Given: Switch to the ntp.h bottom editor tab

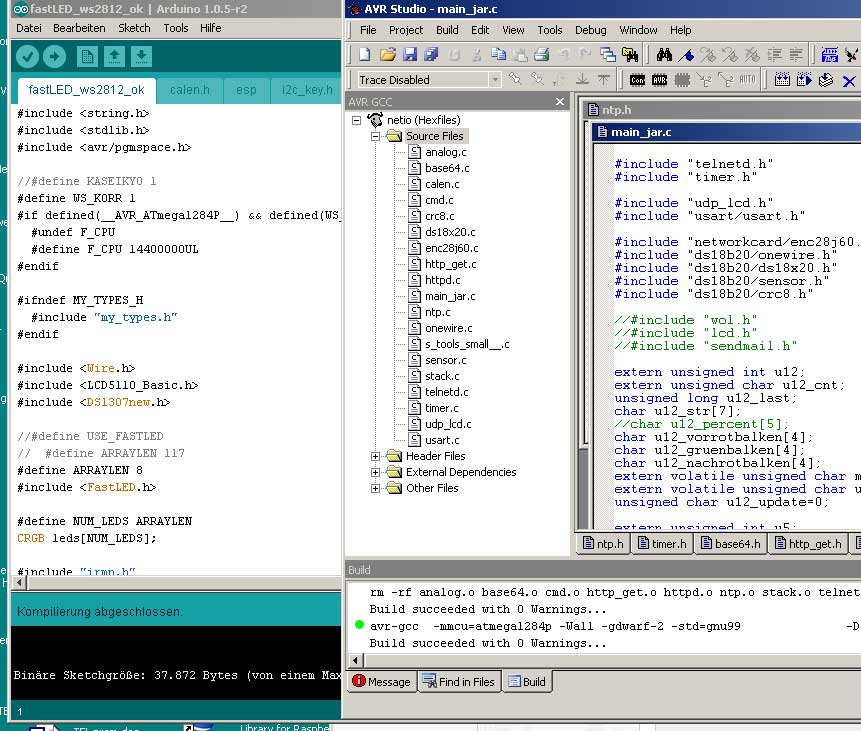Looking at the screenshot, I should point(603,544).
